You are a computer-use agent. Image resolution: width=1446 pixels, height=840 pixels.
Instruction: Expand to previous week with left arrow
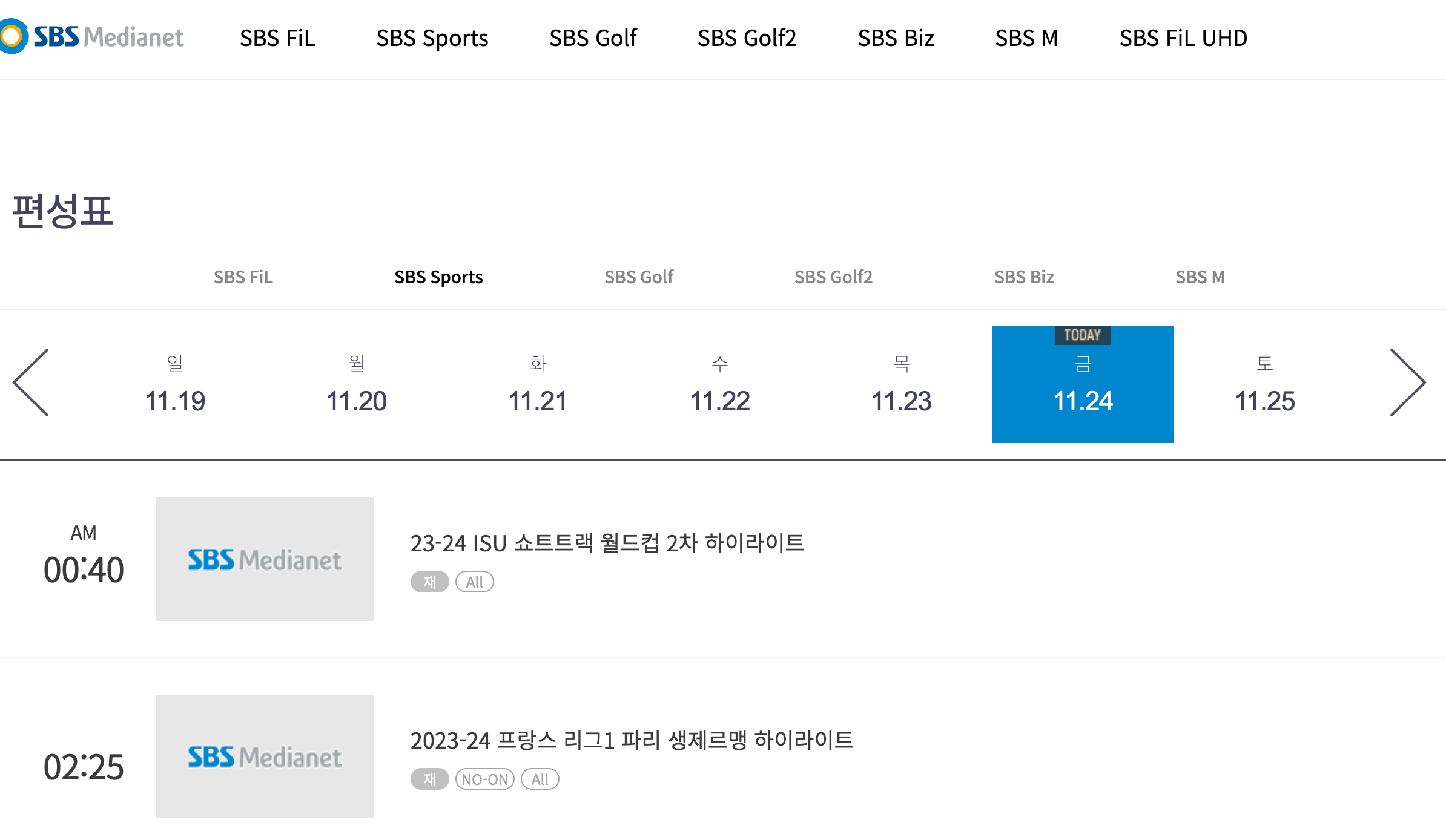[x=31, y=382]
